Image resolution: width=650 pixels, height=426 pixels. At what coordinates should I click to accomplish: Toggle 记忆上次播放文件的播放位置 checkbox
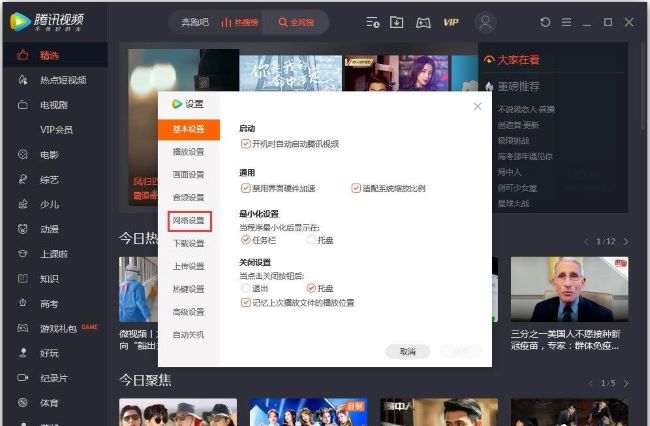click(246, 302)
